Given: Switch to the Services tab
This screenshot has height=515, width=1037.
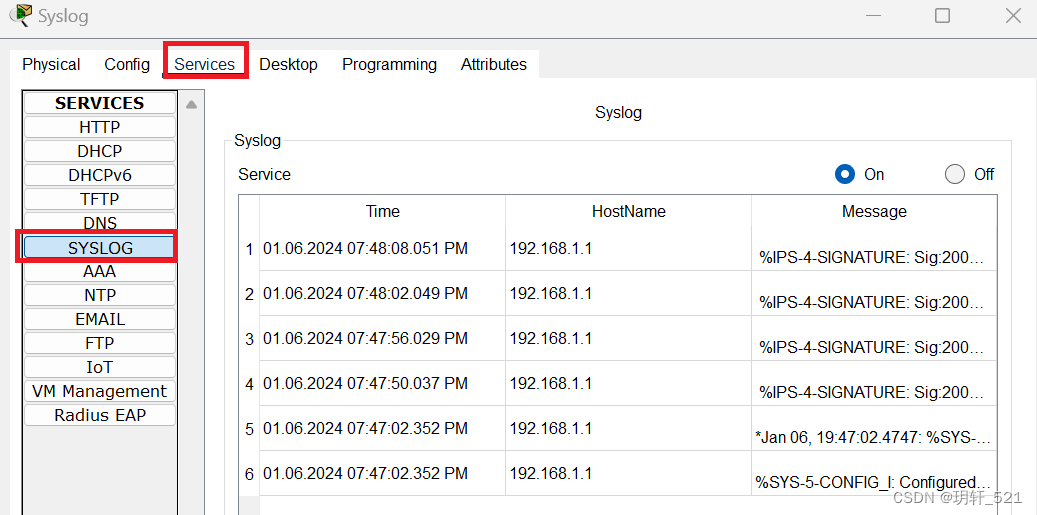Looking at the screenshot, I should pos(205,64).
